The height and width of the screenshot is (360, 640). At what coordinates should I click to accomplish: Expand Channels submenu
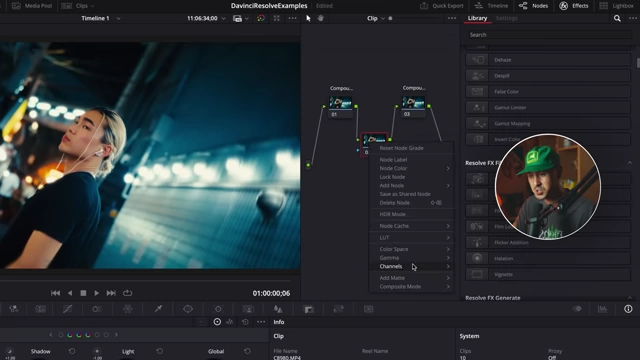point(411,266)
